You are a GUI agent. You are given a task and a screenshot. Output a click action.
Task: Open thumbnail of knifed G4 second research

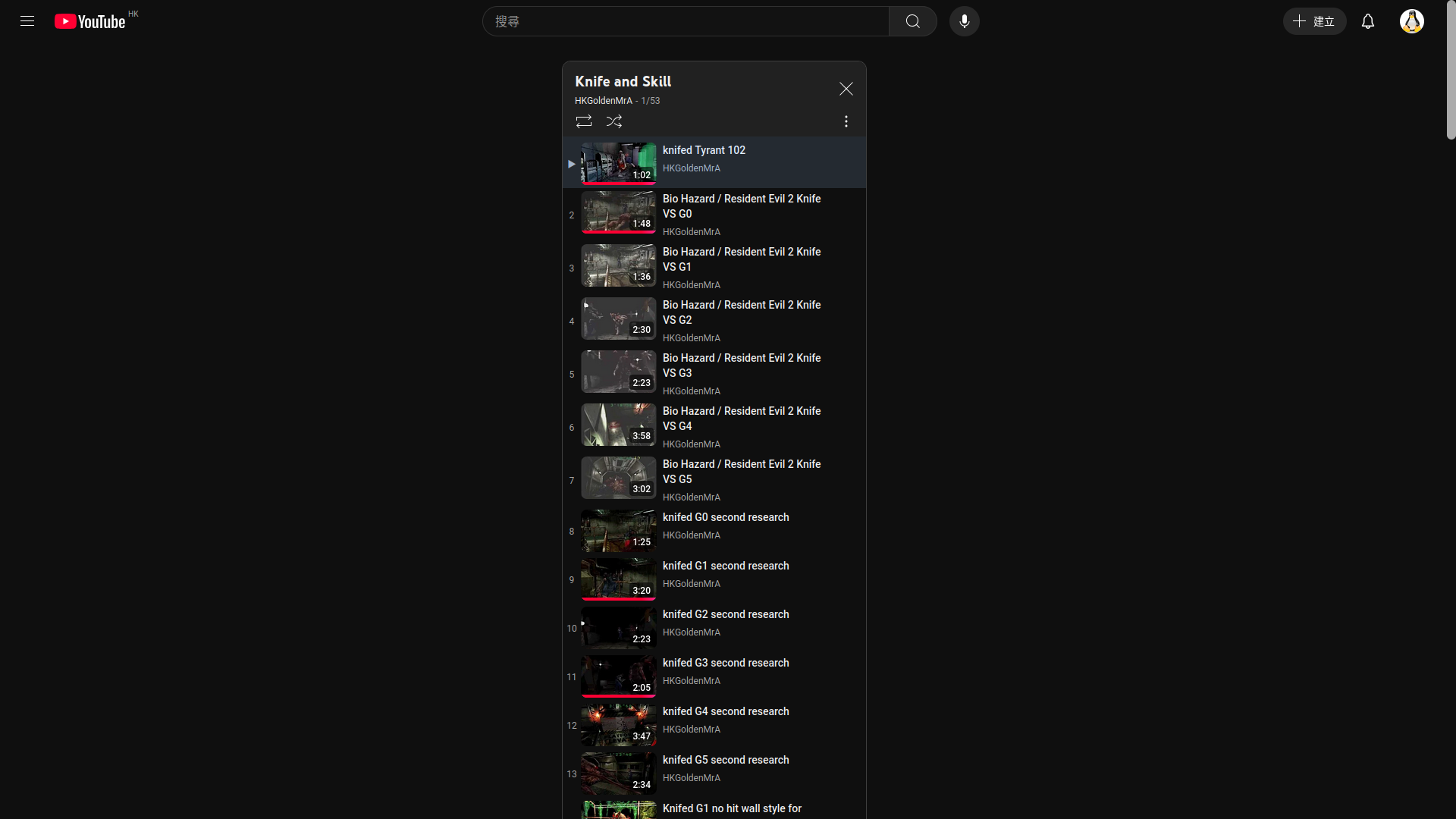[x=619, y=724]
